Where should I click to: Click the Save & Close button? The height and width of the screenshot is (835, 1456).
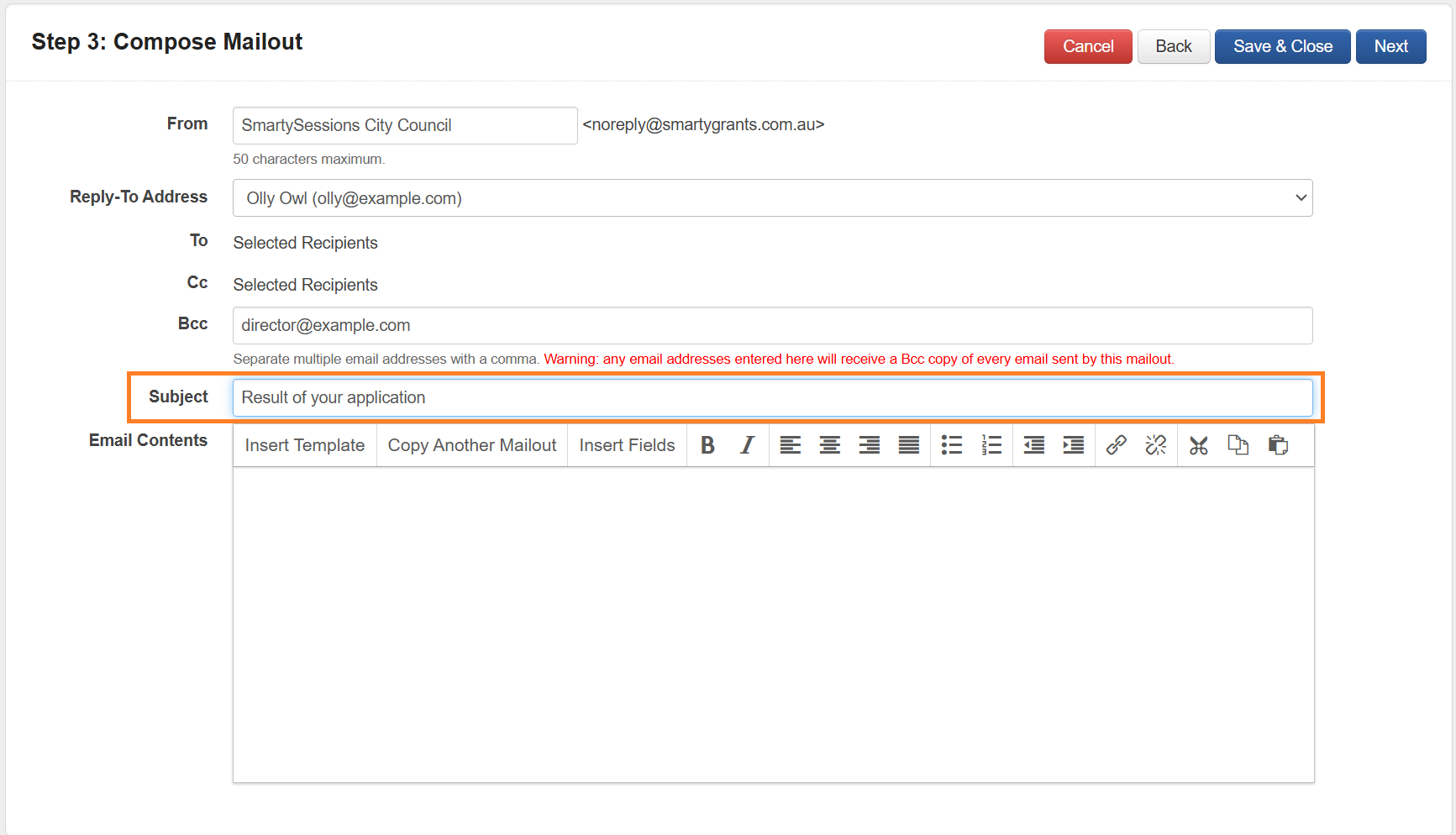[x=1282, y=46]
